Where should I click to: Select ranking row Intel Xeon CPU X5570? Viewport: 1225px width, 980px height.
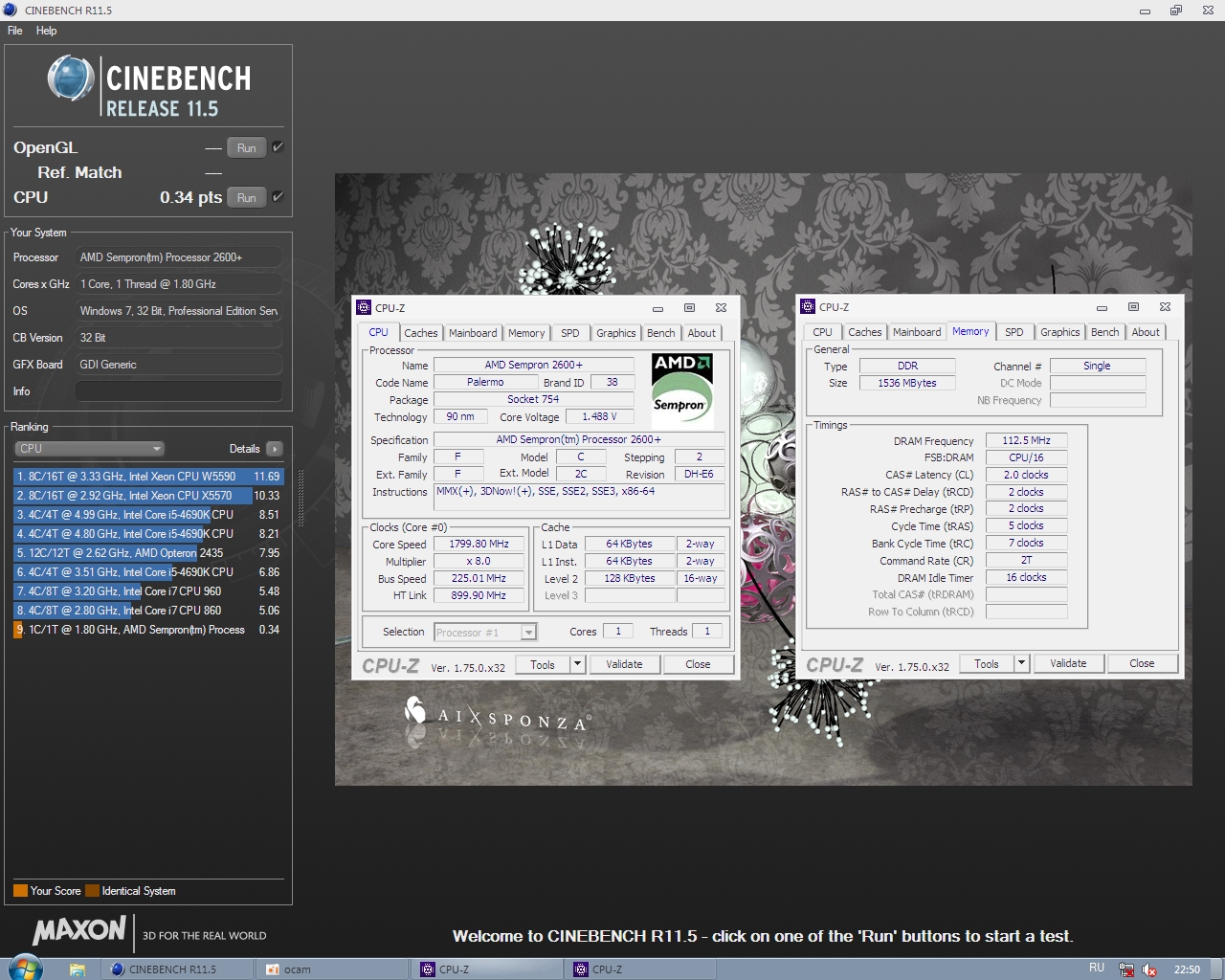[x=148, y=496]
